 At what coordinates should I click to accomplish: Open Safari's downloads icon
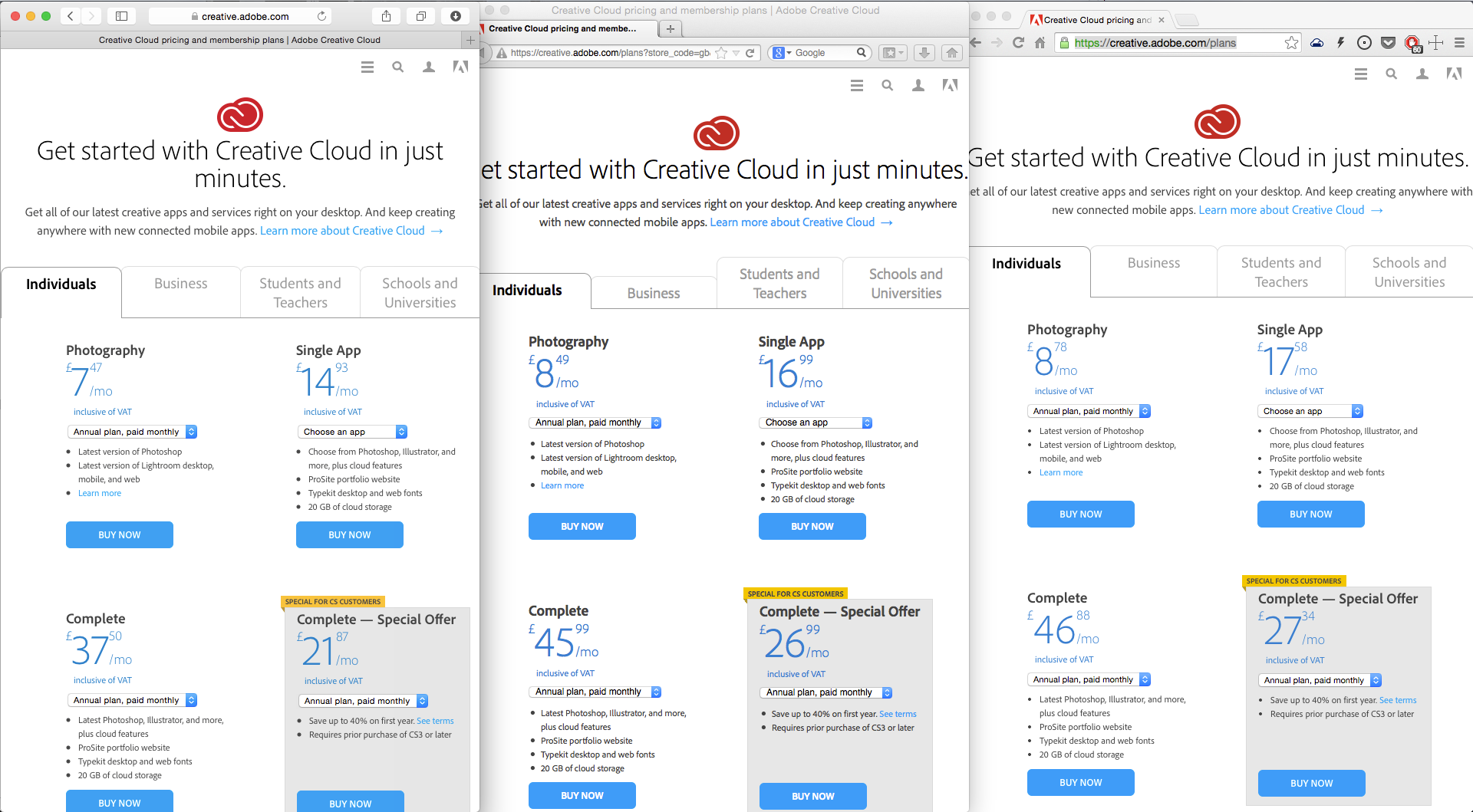click(456, 16)
